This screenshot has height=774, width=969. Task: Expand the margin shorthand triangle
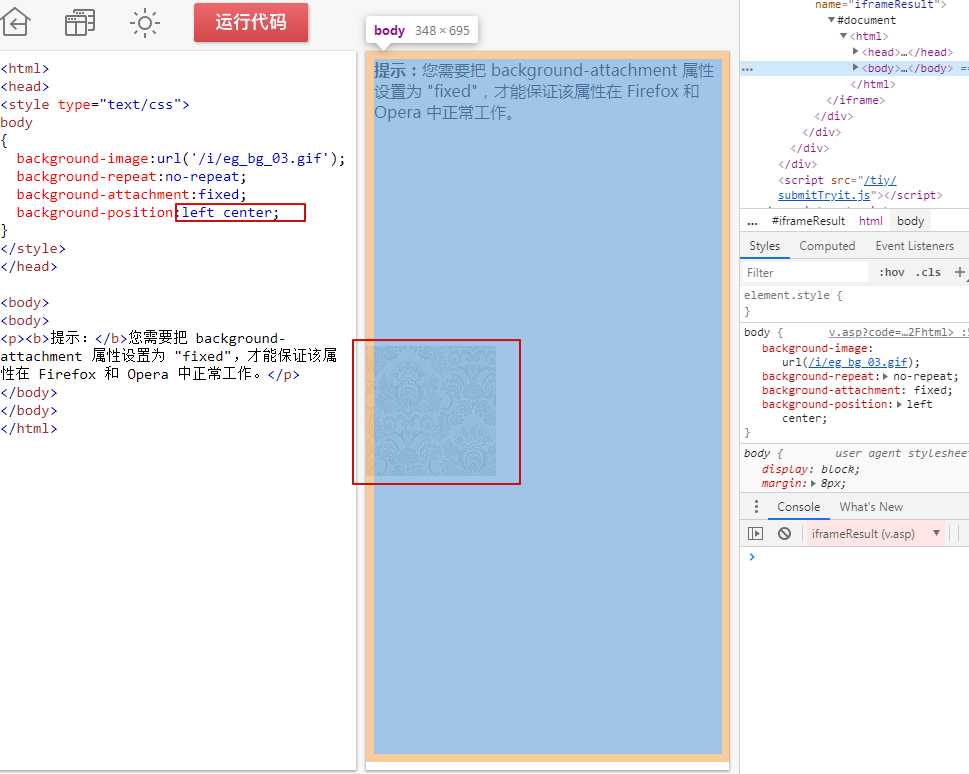[x=813, y=483]
